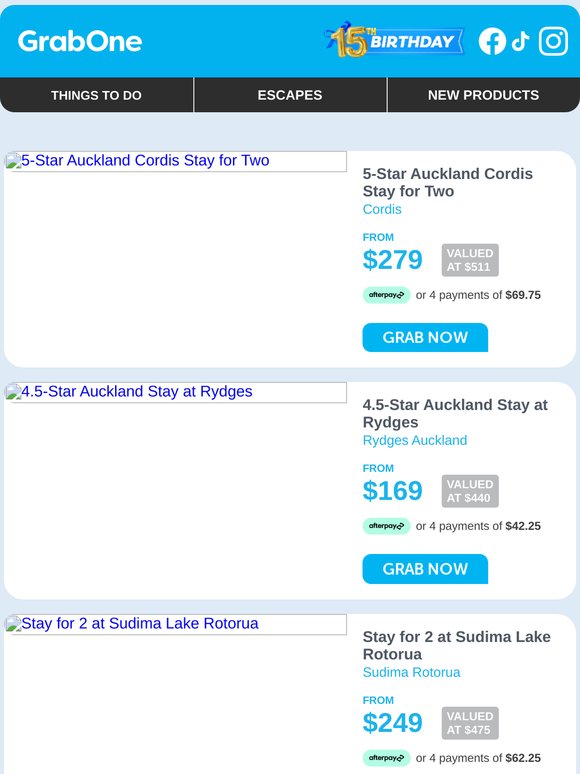Screen dimensions: 580x774
Task: Open the 4.5-Star Rydges image placeholder
Action: (176, 392)
